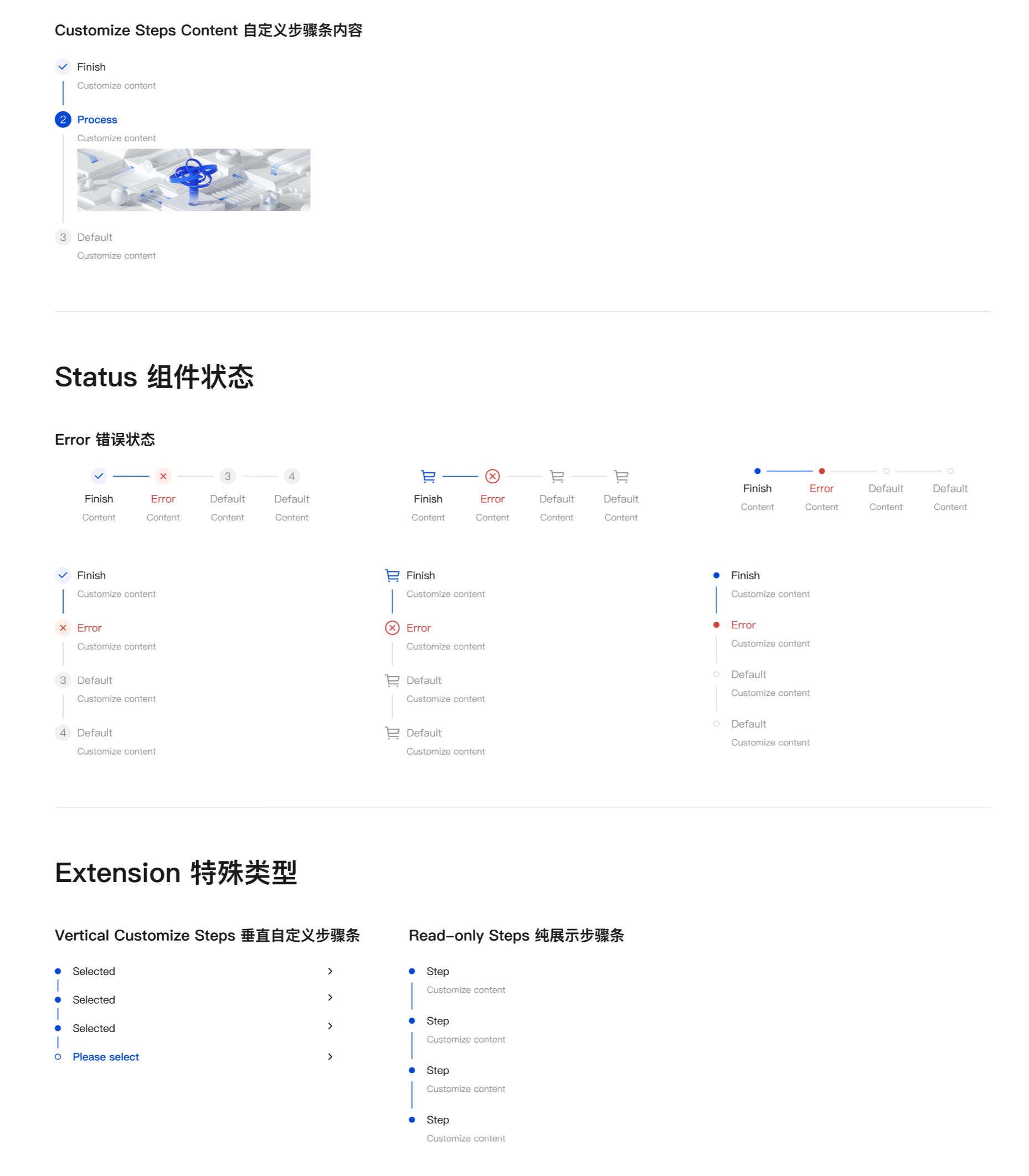Click the blue checkmark Finish step icon
Screen dimensions: 1029x1176
click(x=98, y=476)
